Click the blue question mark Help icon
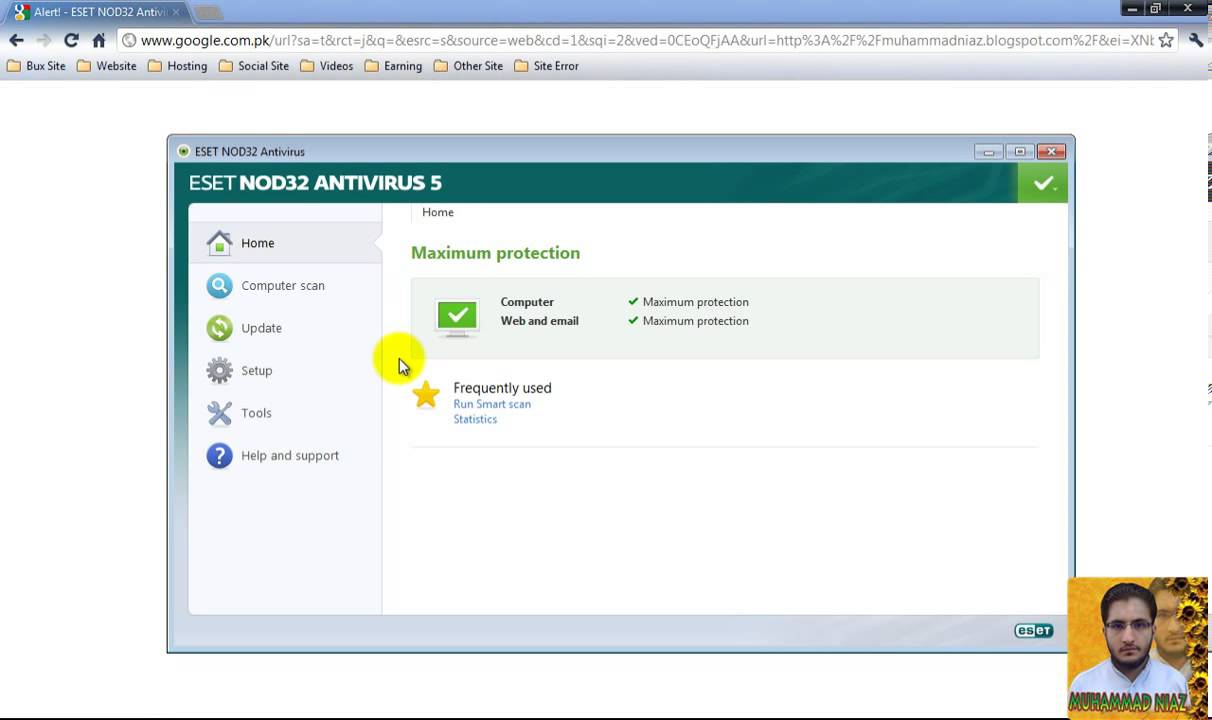The height and width of the screenshot is (720, 1212). [219, 456]
